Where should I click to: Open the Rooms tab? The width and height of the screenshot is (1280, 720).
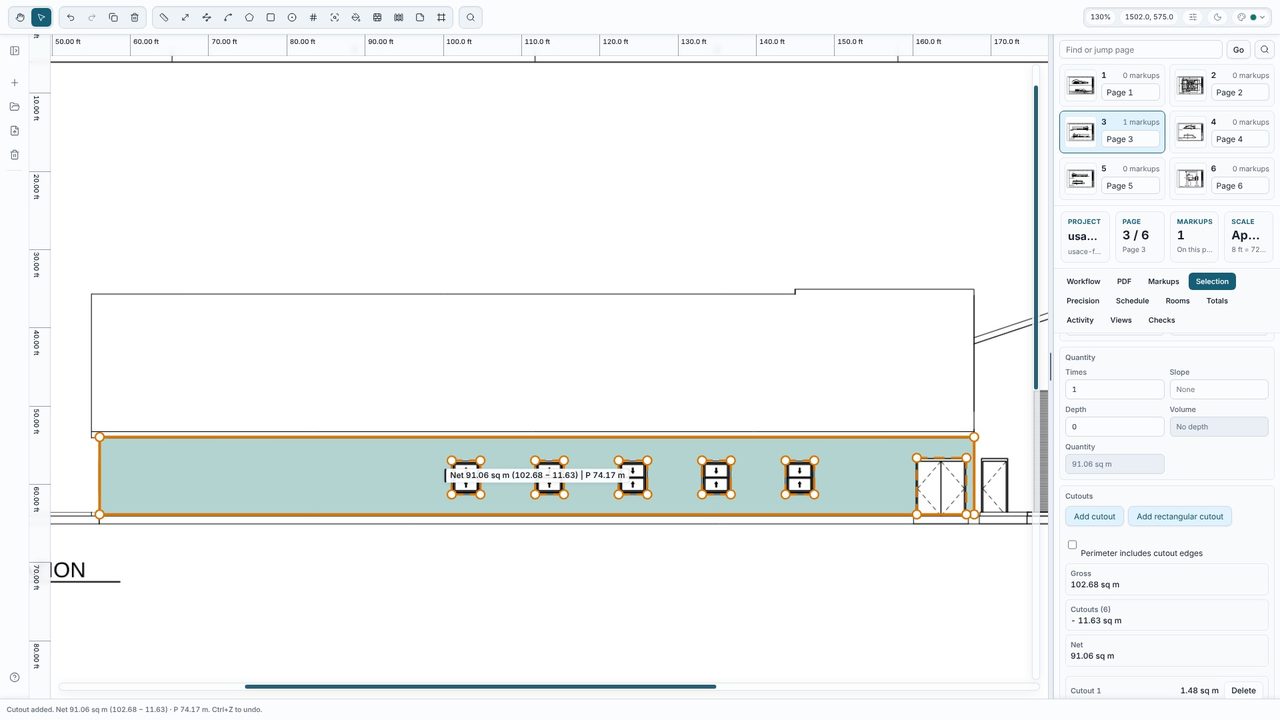click(x=1177, y=301)
